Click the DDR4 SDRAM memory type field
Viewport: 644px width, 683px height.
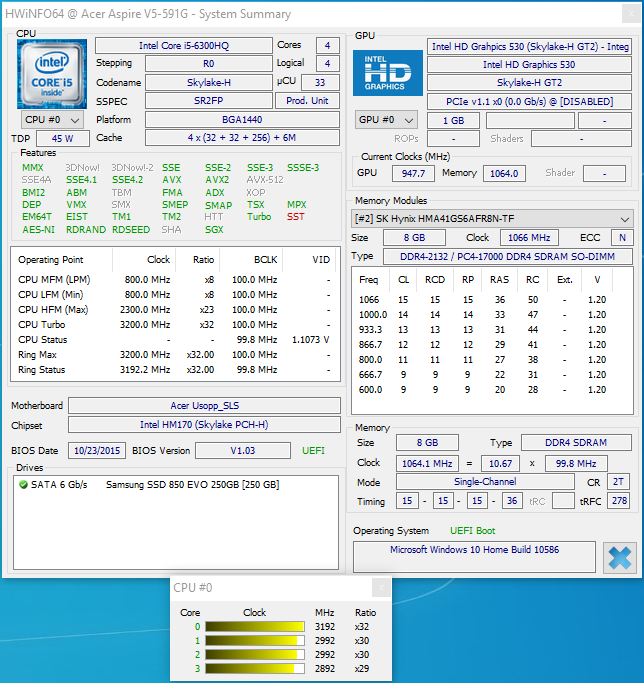tap(576, 443)
